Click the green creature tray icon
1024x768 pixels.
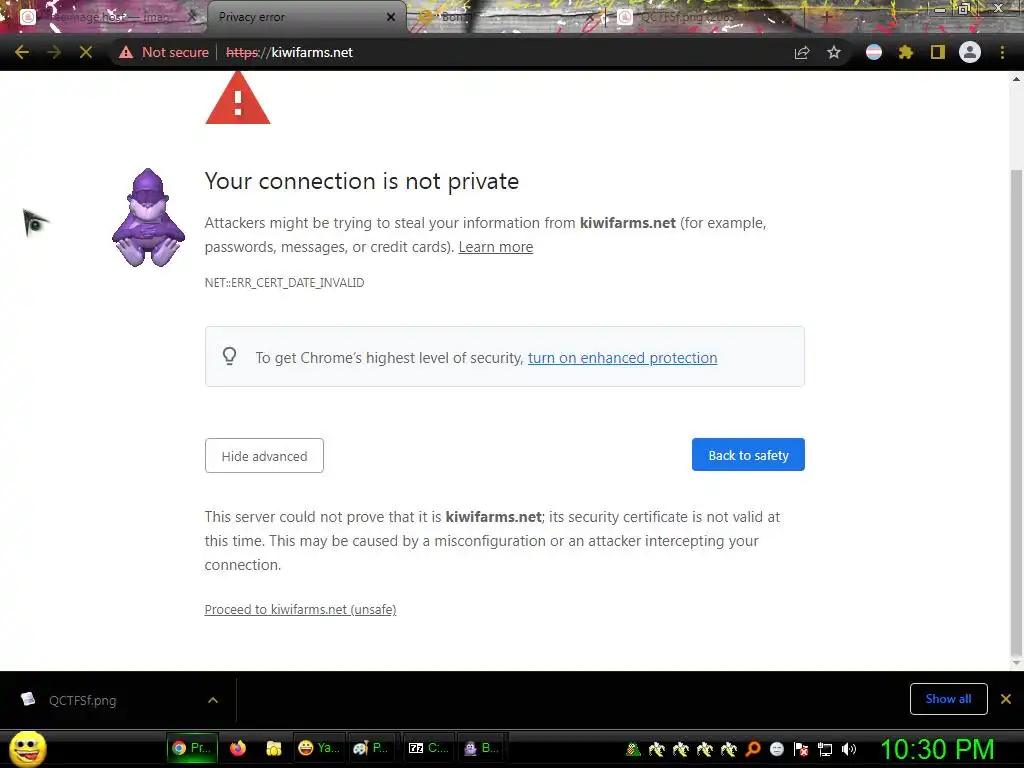[633, 749]
